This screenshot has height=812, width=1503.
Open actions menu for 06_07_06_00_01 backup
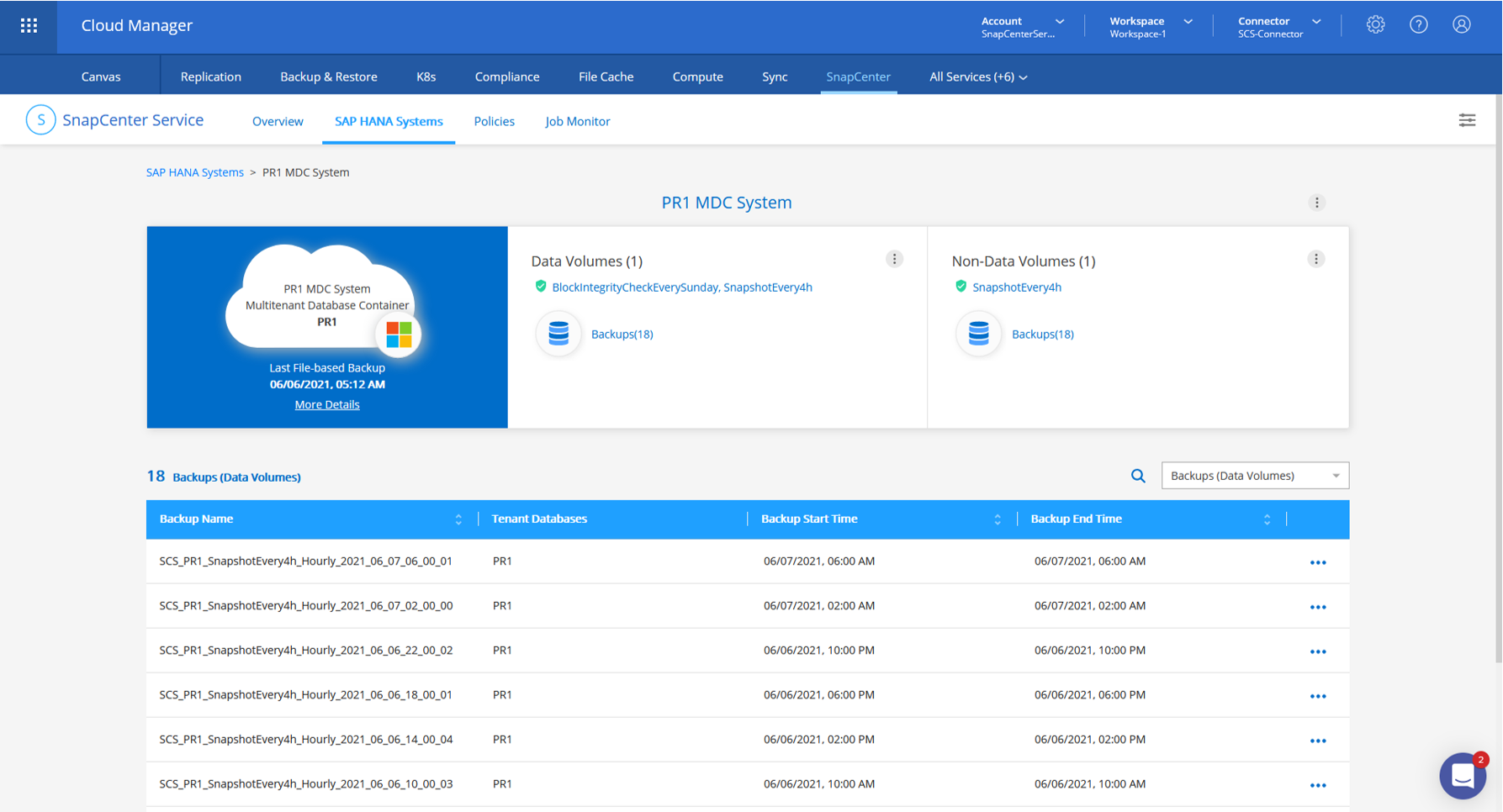1317,562
